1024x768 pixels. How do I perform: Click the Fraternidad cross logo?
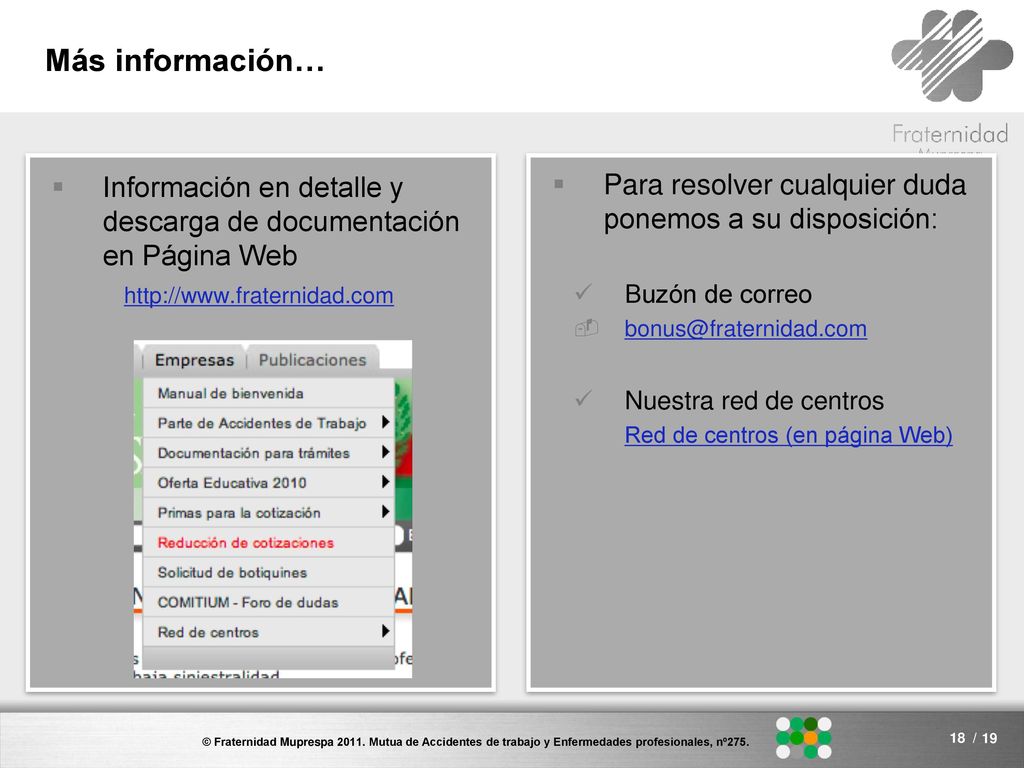coord(952,56)
